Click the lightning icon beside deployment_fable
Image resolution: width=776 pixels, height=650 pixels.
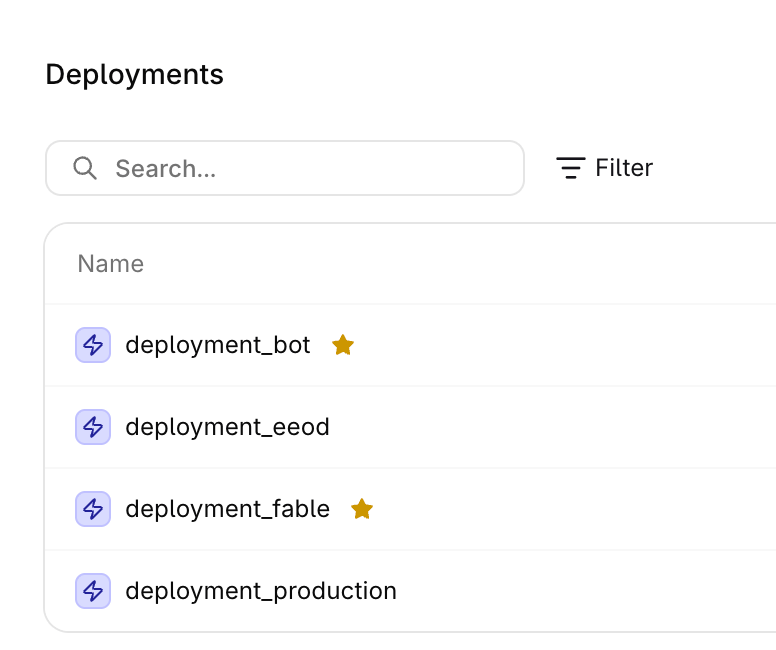[x=93, y=509]
